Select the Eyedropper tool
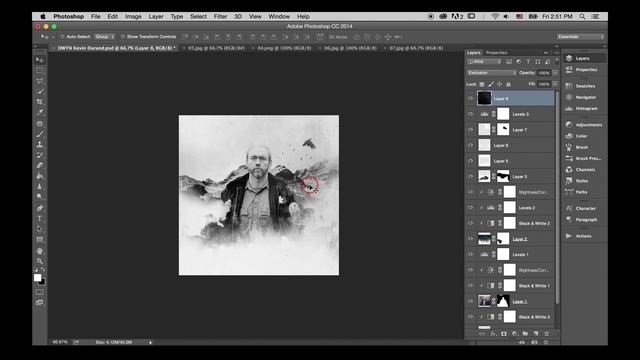Viewport: 640px width, 360px height. tap(40, 113)
